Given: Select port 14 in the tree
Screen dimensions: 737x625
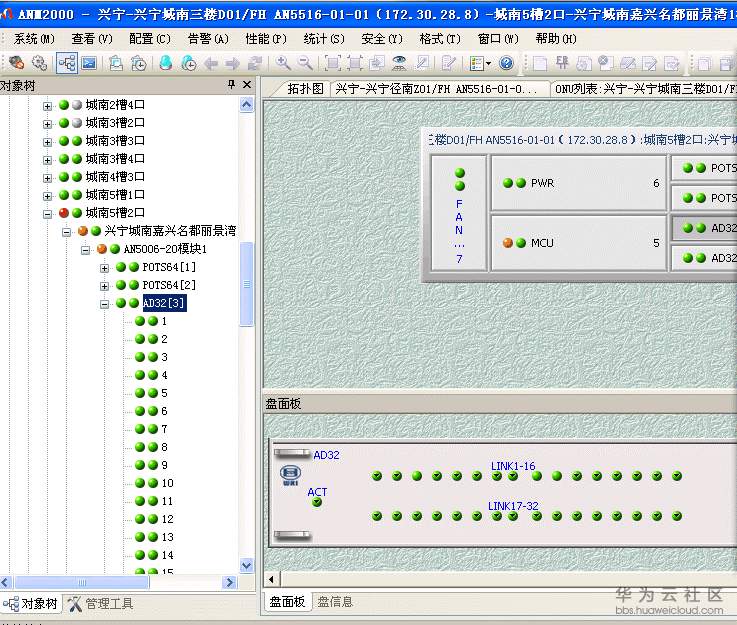Looking at the screenshot, I should click(x=167, y=555).
